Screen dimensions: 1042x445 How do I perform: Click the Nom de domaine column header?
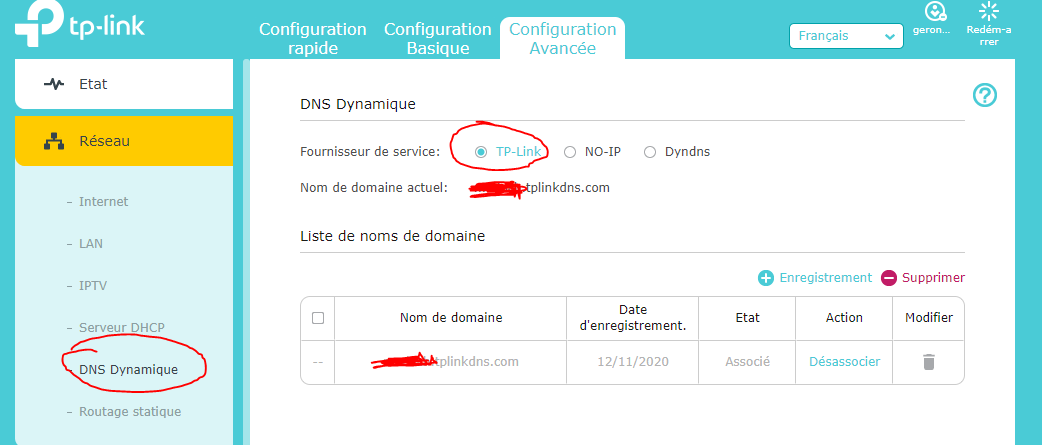(x=451, y=318)
